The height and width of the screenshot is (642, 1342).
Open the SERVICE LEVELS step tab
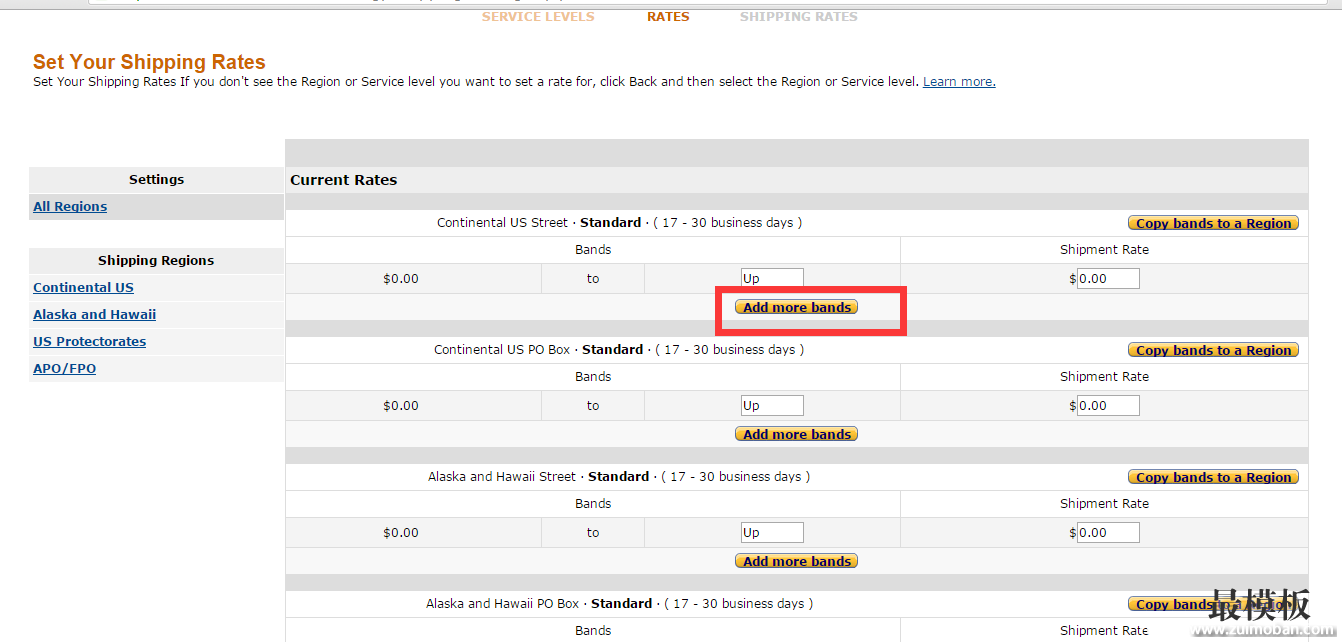pos(538,17)
